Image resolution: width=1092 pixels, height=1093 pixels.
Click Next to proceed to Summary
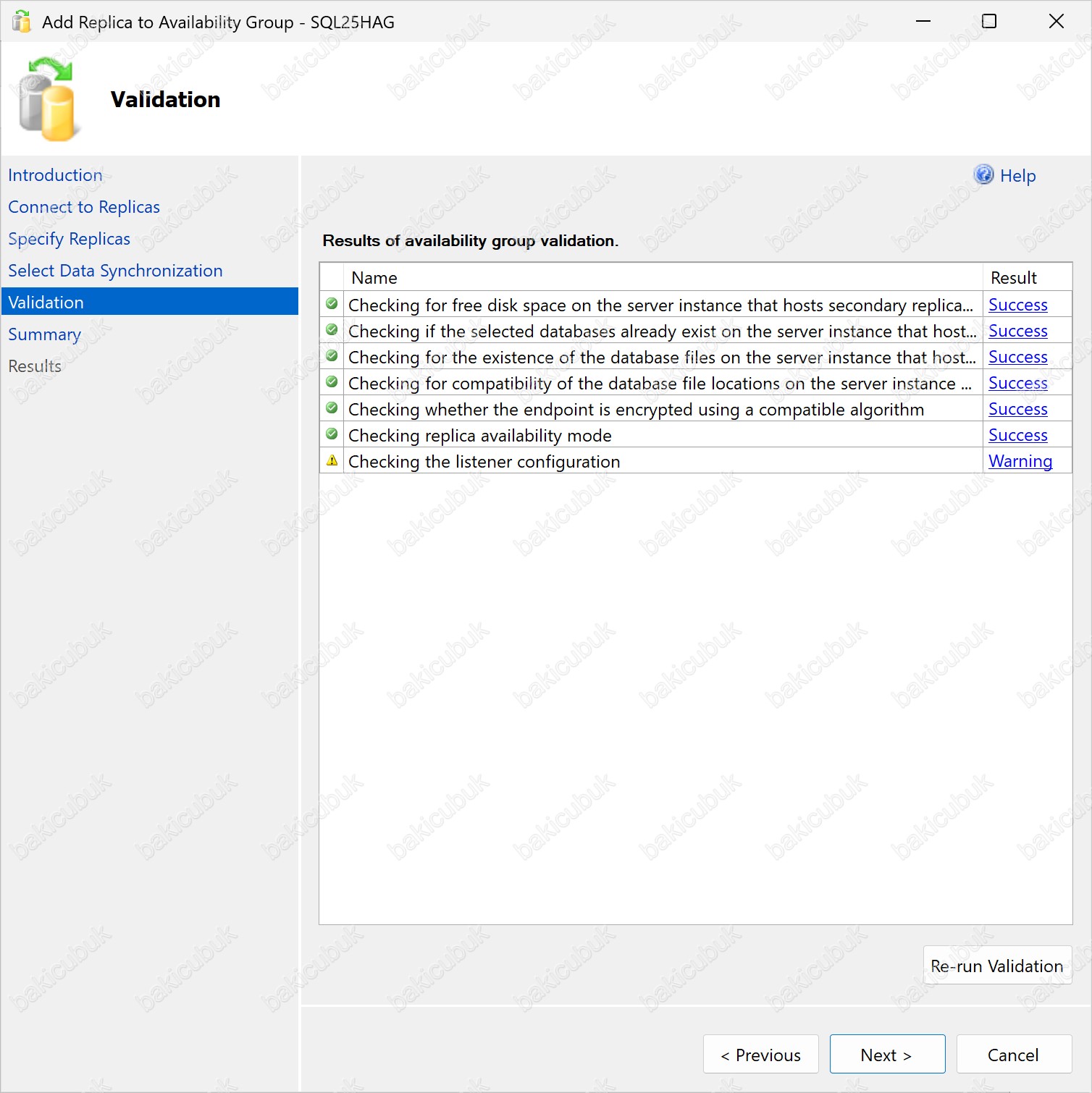pyautogui.click(x=886, y=1055)
